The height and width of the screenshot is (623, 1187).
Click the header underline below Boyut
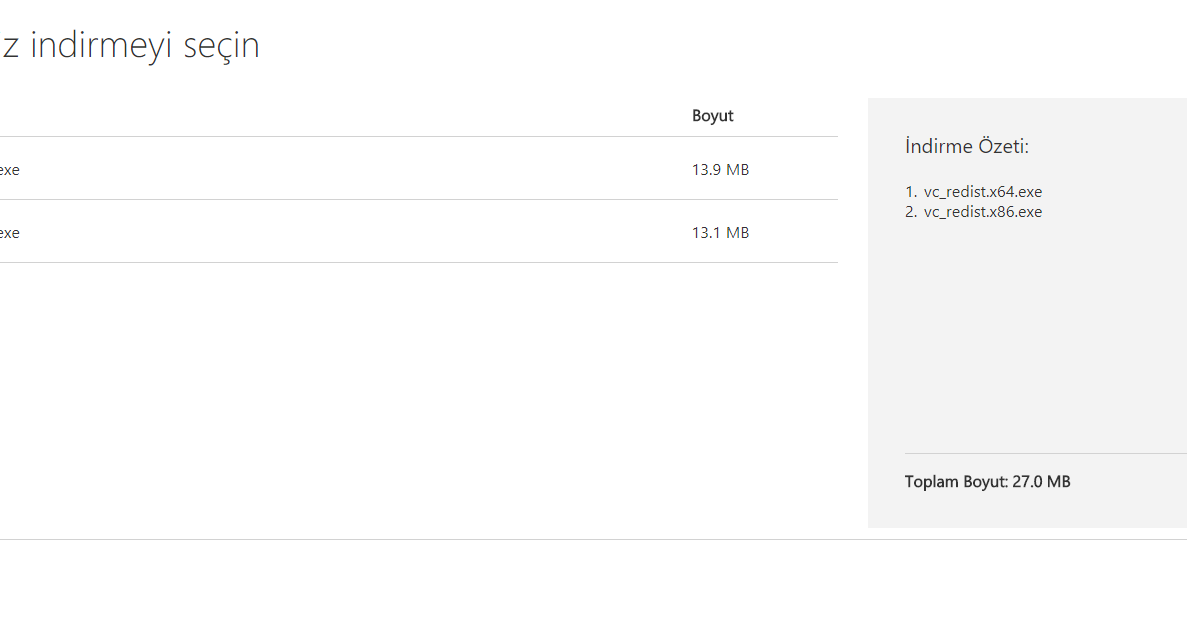click(419, 137)
